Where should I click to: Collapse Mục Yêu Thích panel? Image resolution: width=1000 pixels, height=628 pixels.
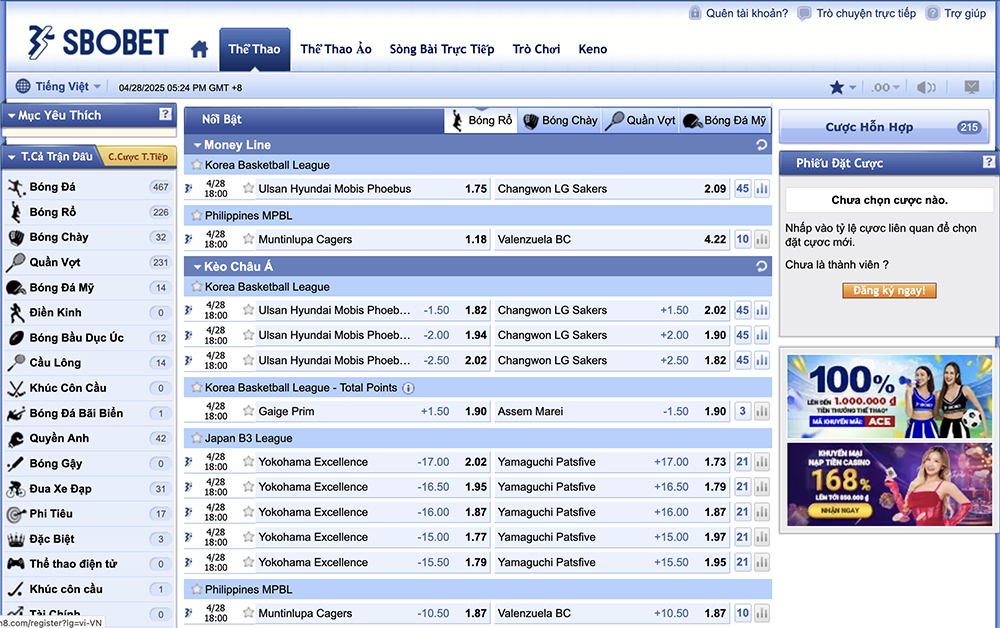[x=11, y=115]
